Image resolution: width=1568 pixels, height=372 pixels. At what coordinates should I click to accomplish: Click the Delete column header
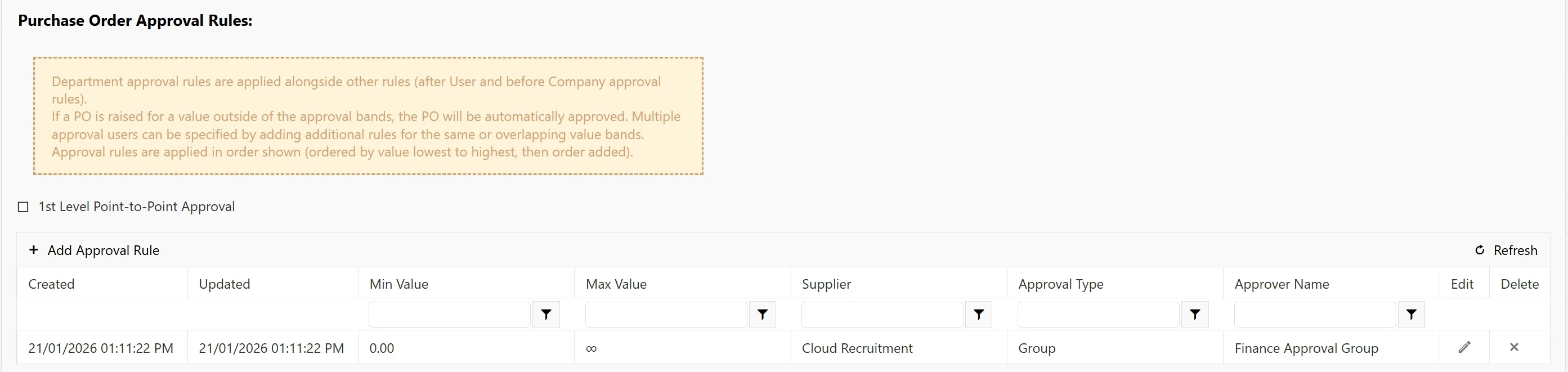pos(1519,284)
